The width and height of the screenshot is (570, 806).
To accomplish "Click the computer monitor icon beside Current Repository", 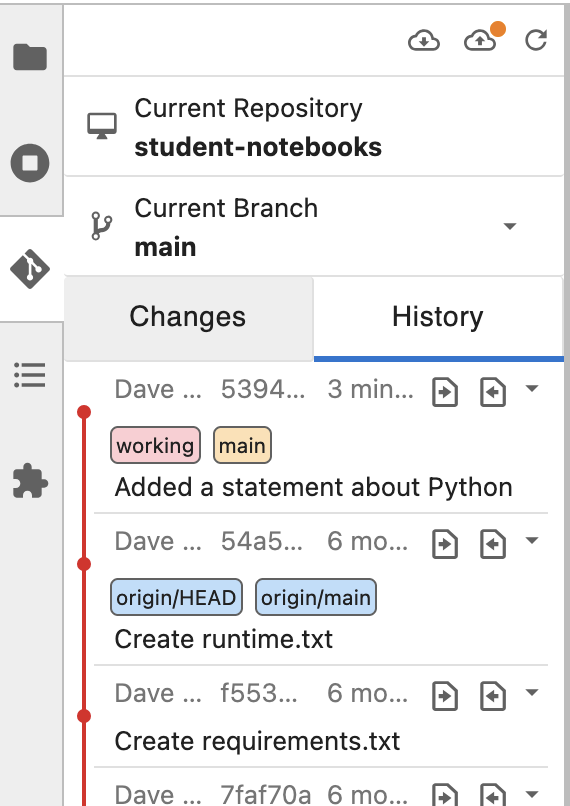I will coord(102,126).
